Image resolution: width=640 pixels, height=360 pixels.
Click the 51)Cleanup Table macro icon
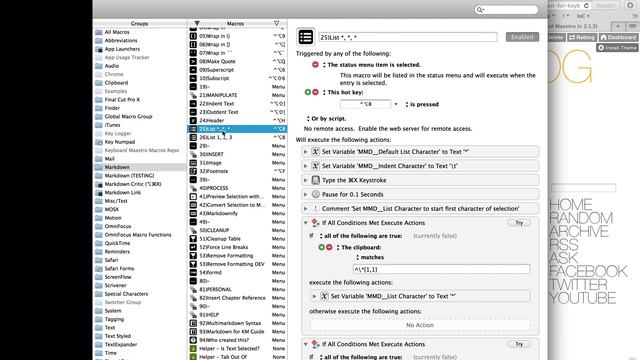point(193,239)
